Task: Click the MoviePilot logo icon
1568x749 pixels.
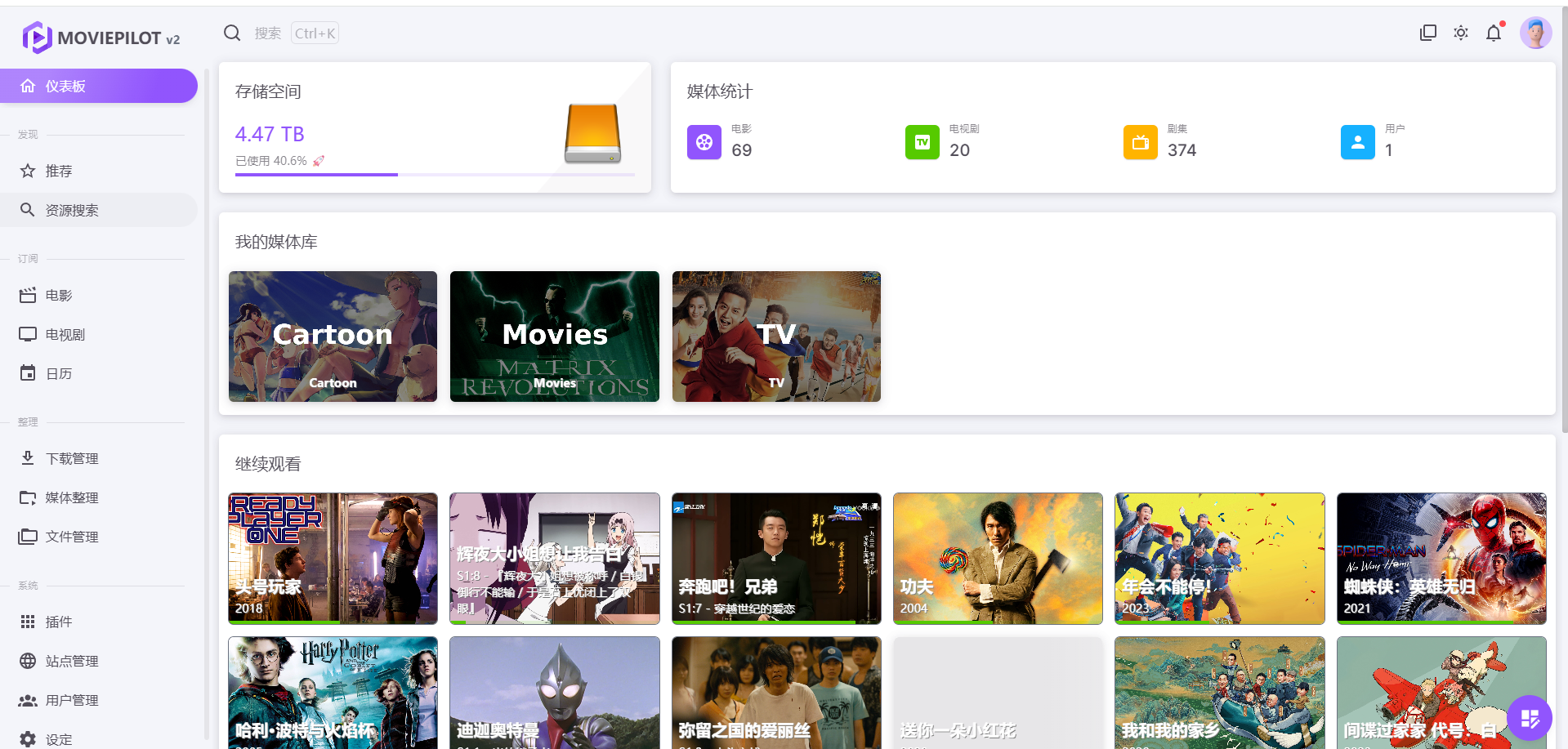Action: click(37, 38)
